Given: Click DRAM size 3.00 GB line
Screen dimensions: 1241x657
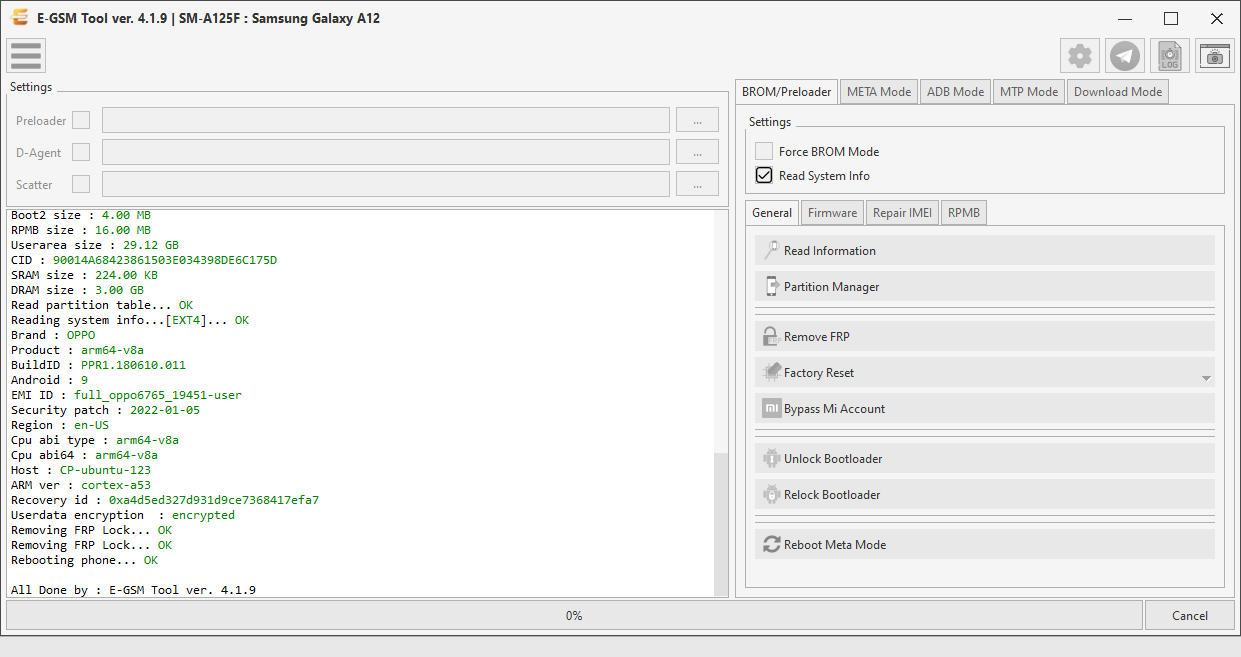Looking at the screenshot, I should tap(77, 290).
